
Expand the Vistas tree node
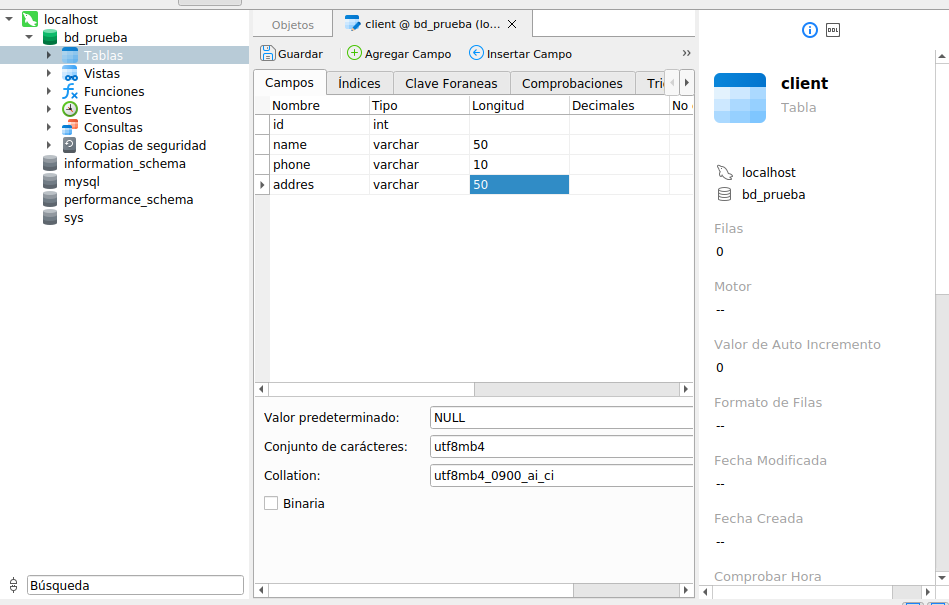(x=48, y=73)
